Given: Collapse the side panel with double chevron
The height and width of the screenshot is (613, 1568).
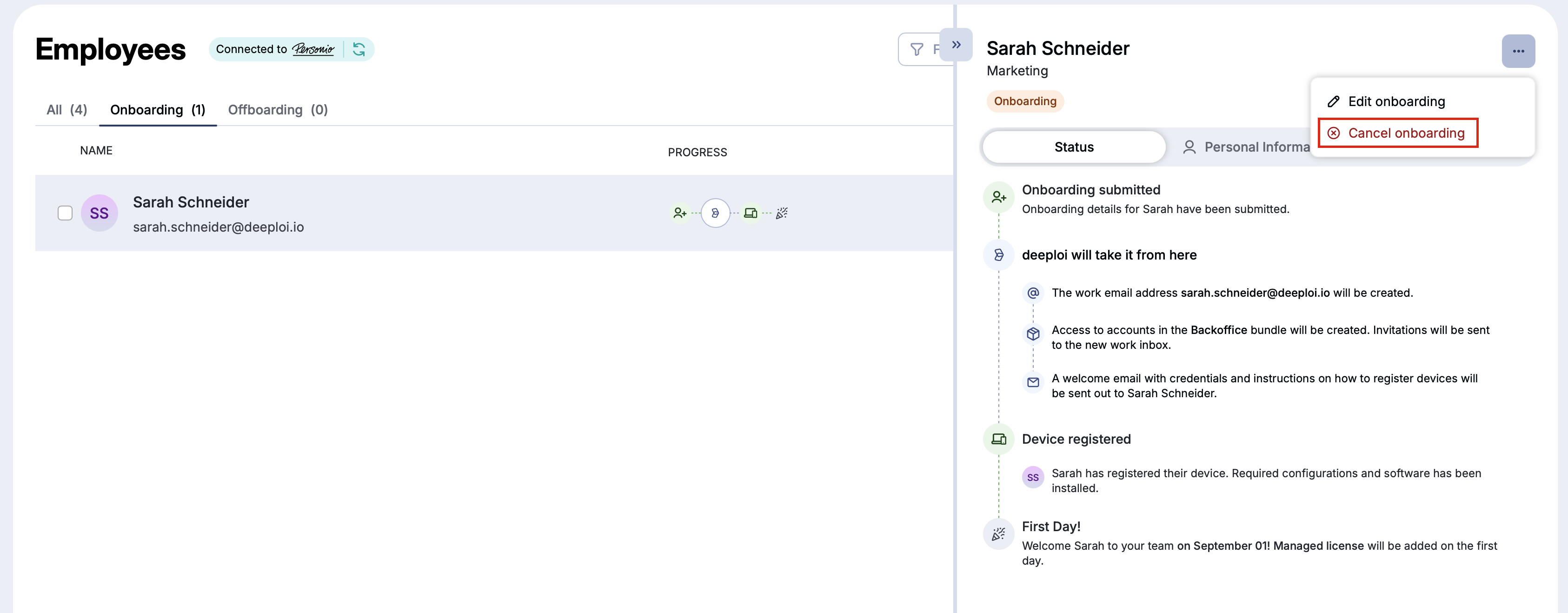Looking at the screenshot, I should [956, 45].
